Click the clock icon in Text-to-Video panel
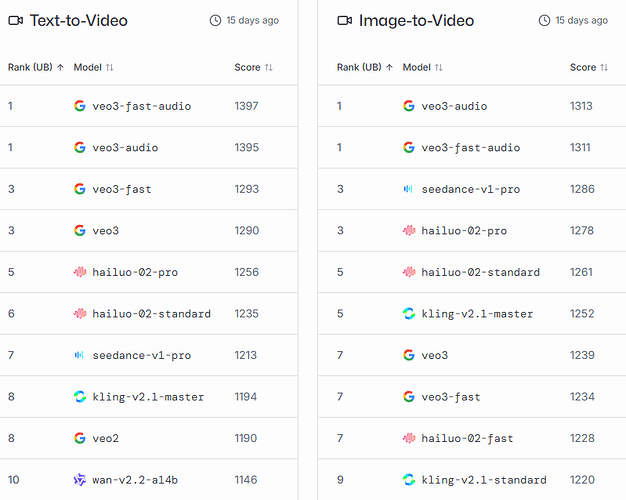This screenshot has height=500, width=626. pyautogui.click(x=215, y=20)
